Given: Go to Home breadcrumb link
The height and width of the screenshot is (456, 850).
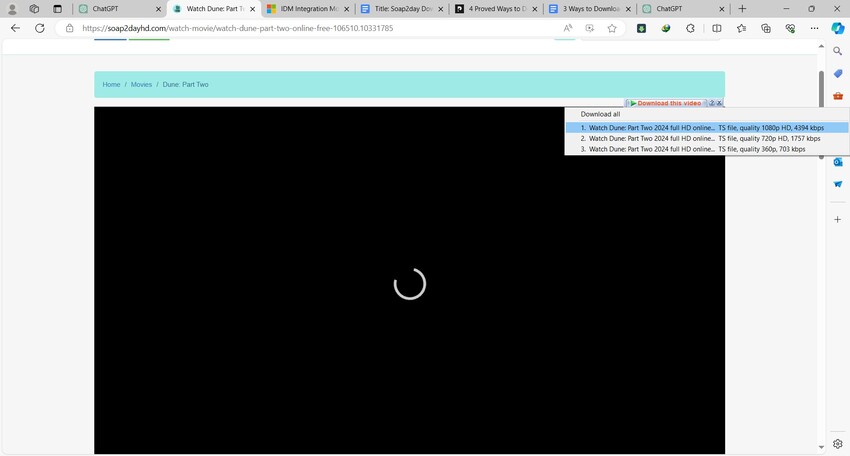Looking at the screenshot, I should (111, 85).
